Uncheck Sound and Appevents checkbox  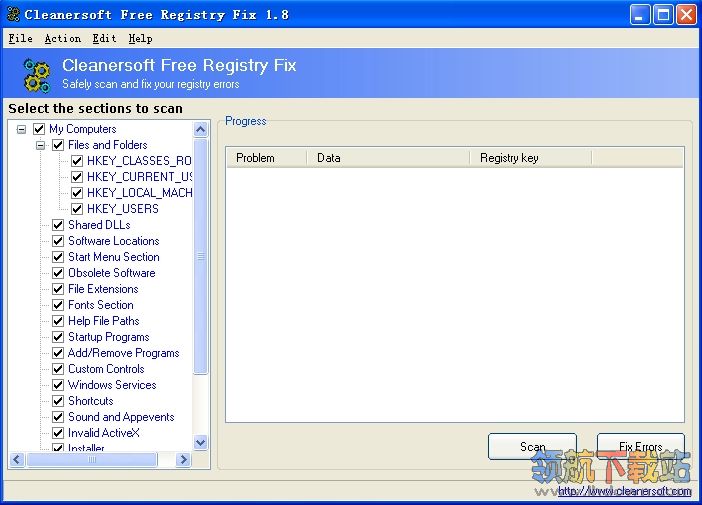tap(58, 417)
